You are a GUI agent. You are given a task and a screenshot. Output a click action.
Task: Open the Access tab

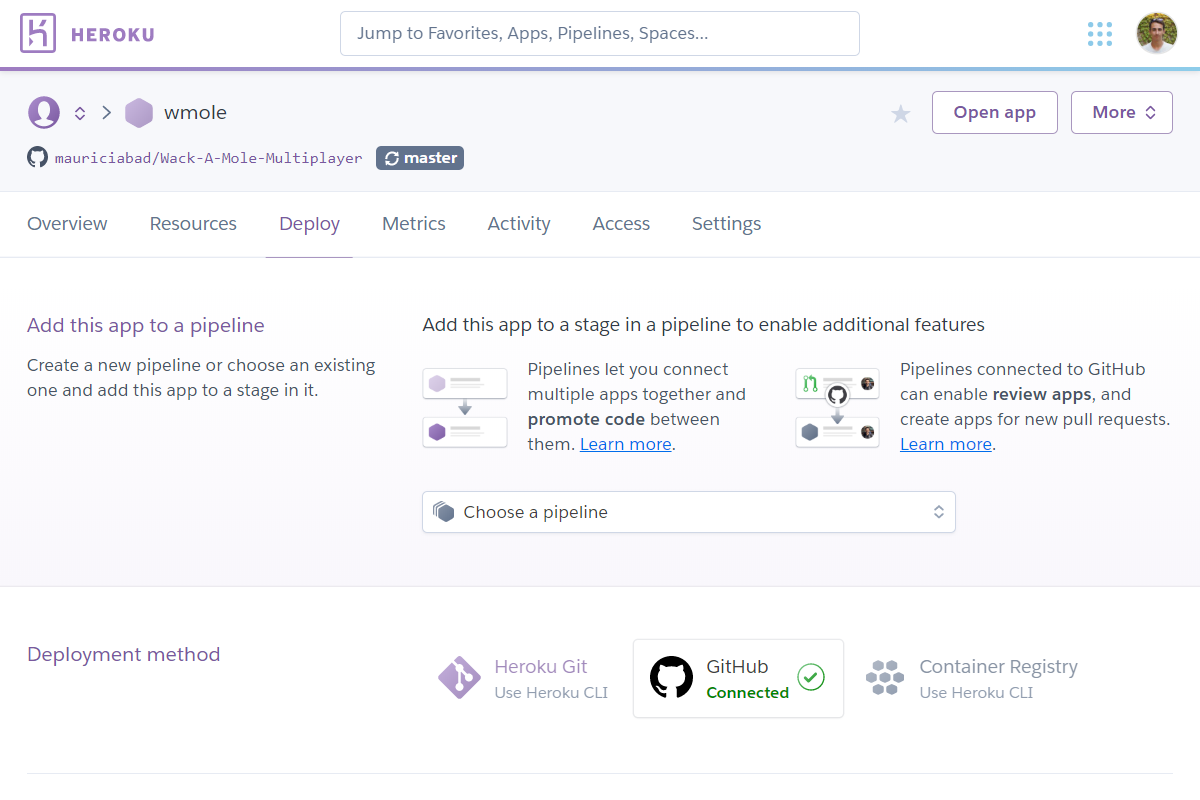[x=621, y=224]
